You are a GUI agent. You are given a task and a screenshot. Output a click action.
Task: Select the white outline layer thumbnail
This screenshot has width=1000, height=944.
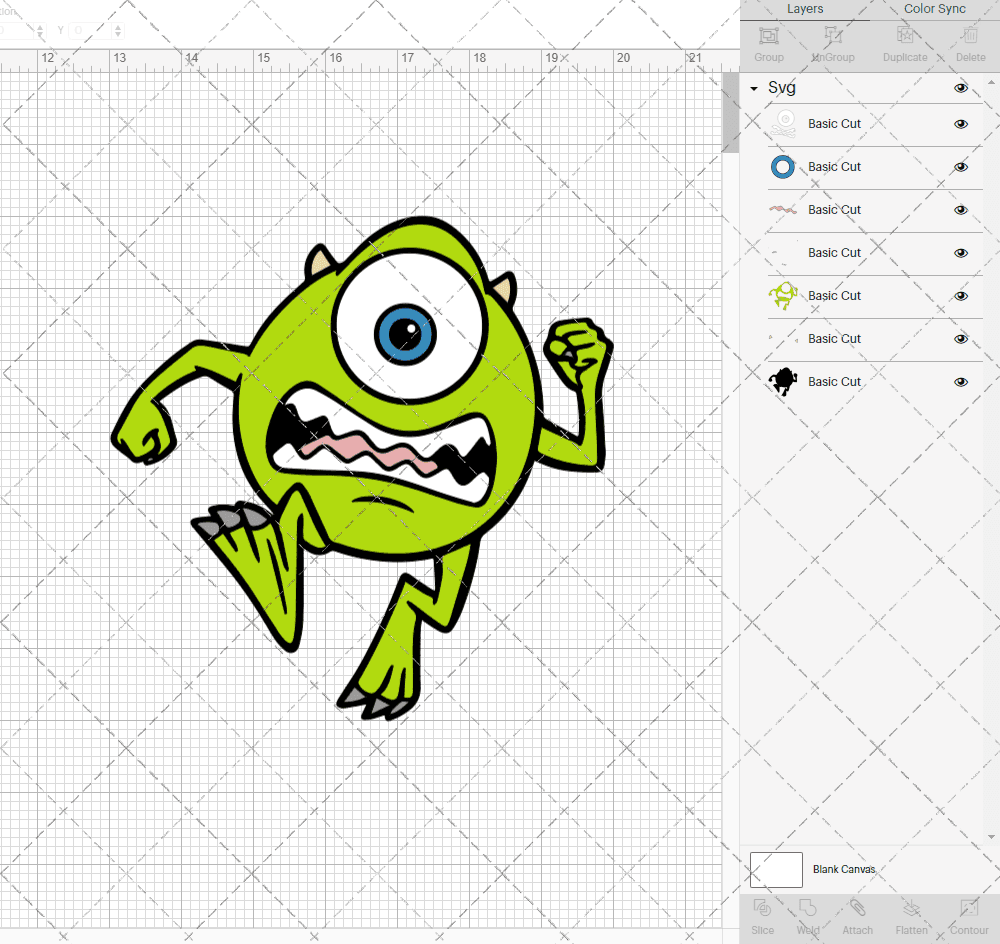coord(783,124)
